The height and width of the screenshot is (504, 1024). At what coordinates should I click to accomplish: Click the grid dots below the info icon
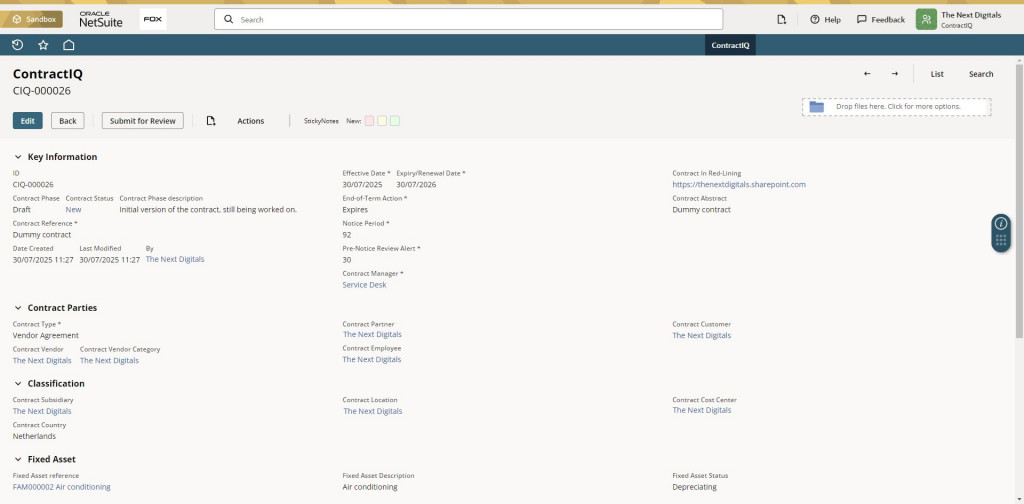[x=1000, y=240]
